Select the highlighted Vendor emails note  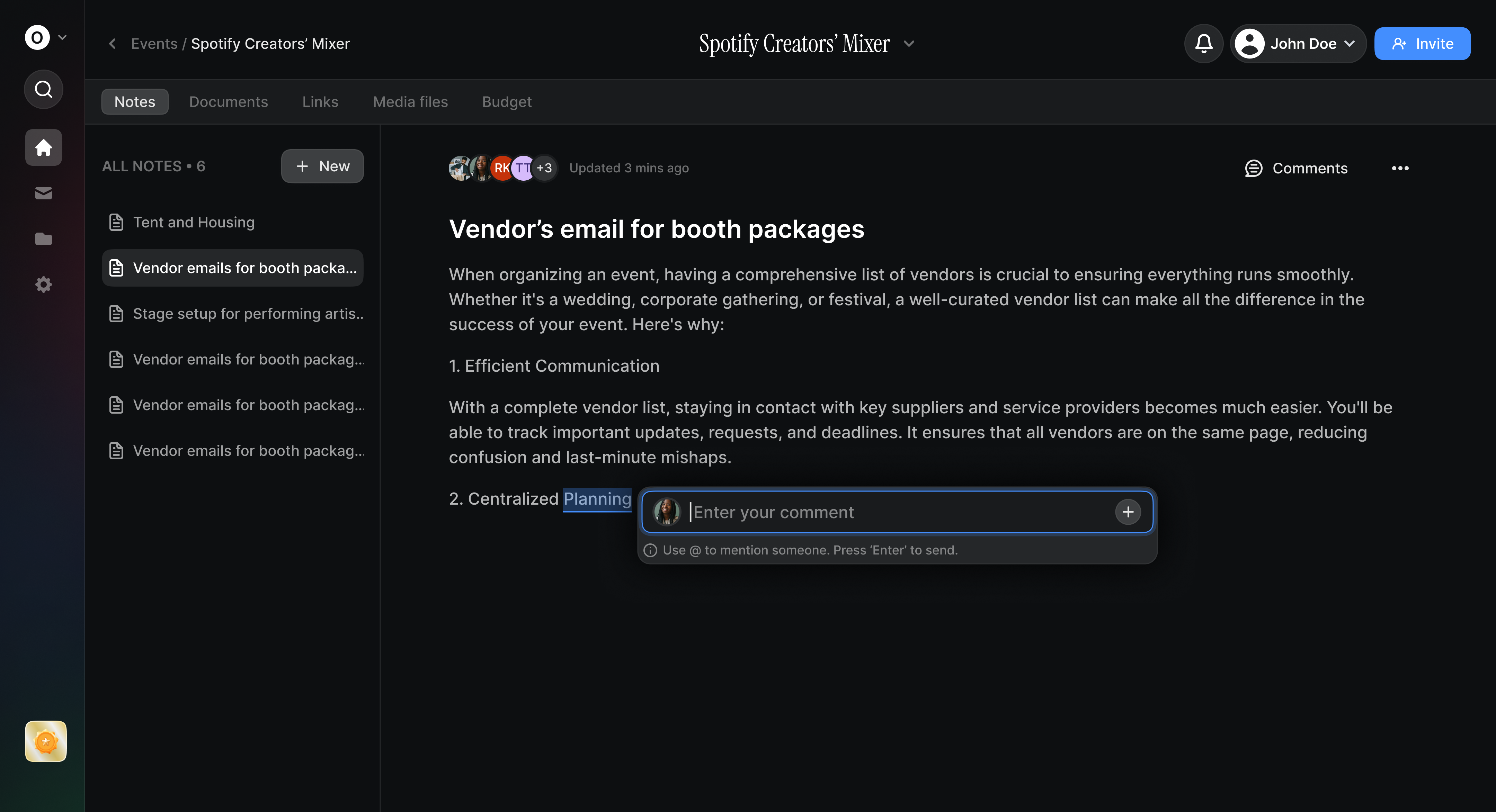(233, 268)
